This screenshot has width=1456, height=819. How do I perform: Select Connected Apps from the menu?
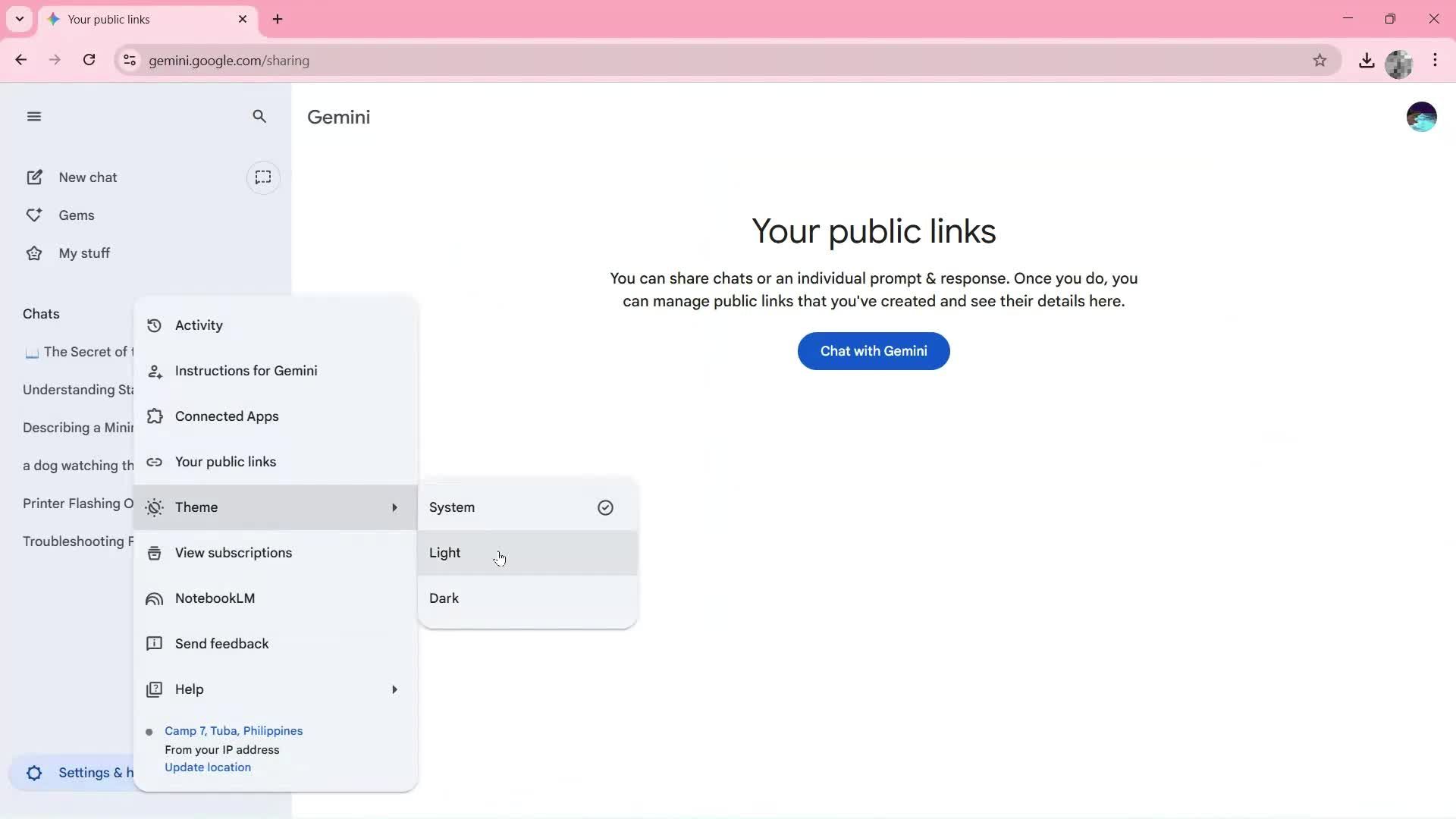[227, 416]
